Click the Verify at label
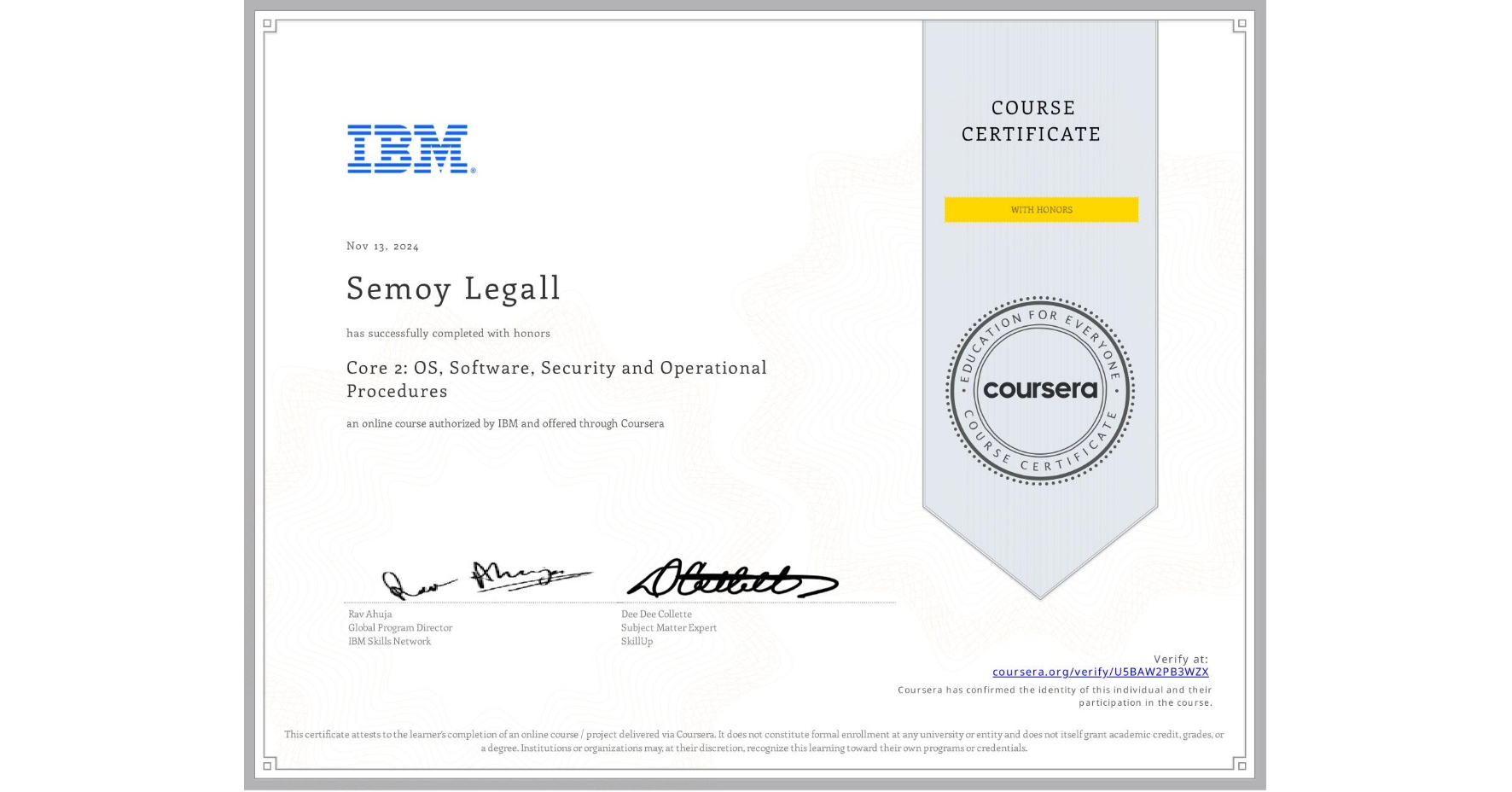Screen dimensions: 1512x792 click(1181, 657)
